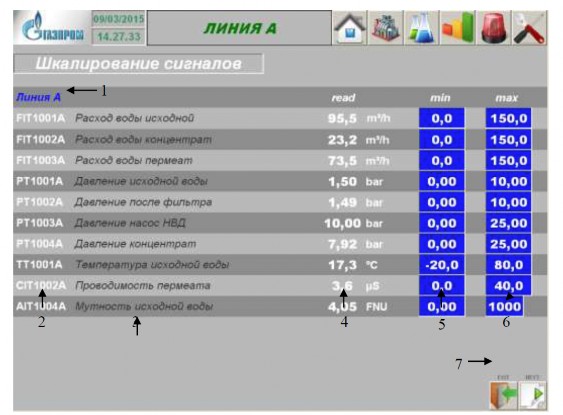The image size is (563, 415).
Task: Click the ЛИНИЯ А title banner
Action: tap(239, 28)
